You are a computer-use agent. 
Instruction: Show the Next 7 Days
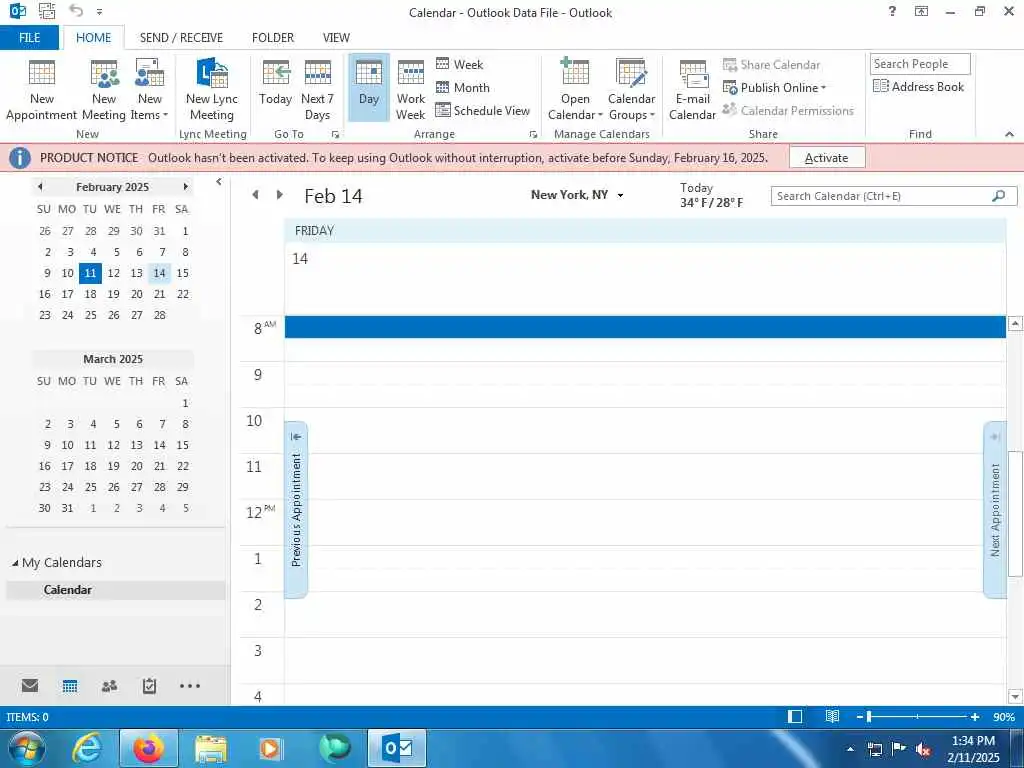coord(317,89)
